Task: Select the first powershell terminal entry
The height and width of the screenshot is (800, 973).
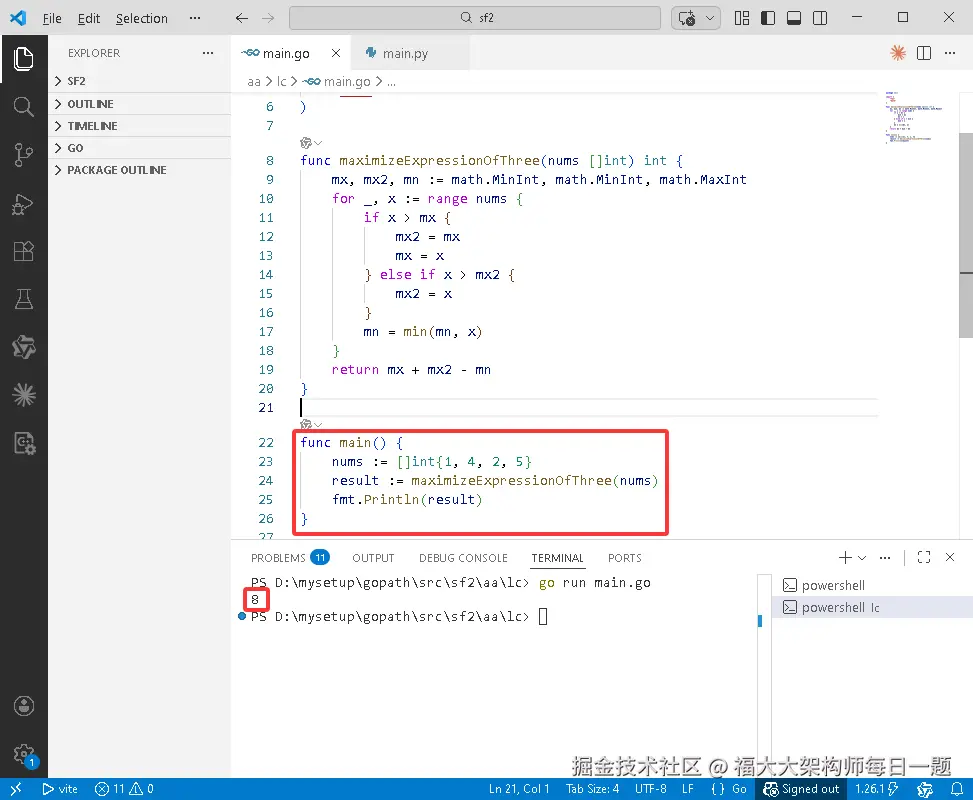Action: point(872,585)
